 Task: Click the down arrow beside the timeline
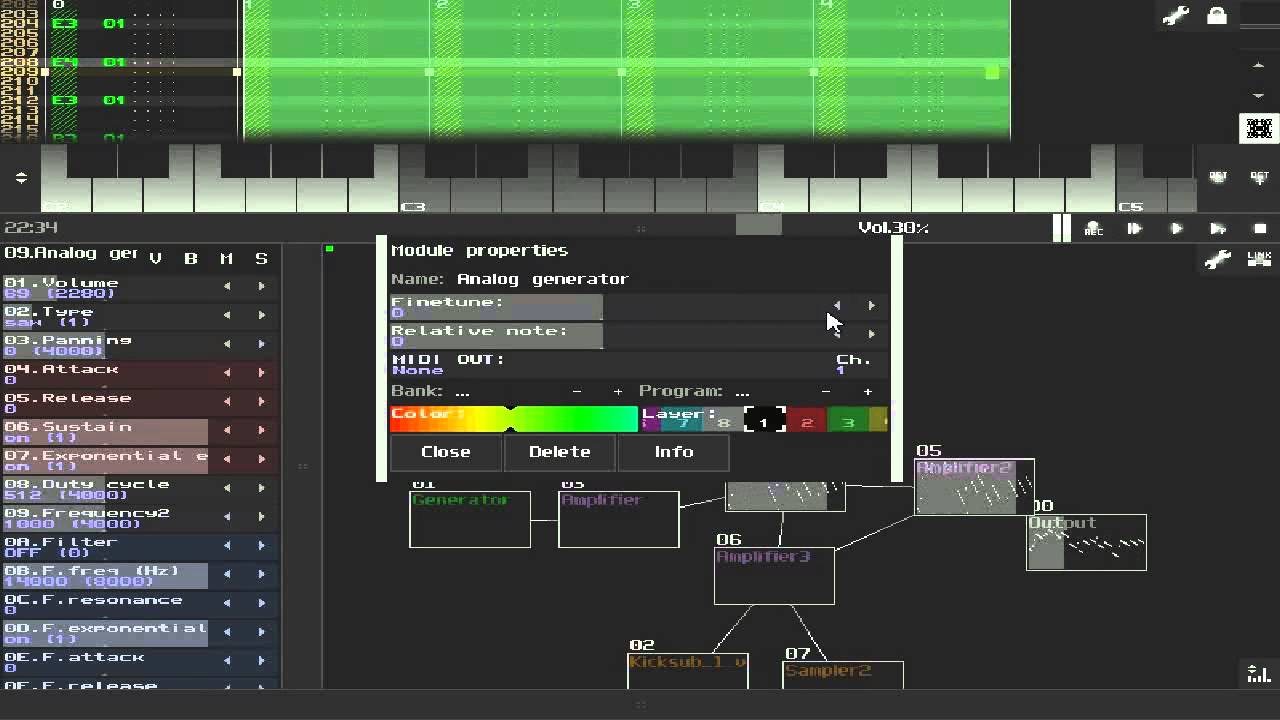tap(1259, 96)
